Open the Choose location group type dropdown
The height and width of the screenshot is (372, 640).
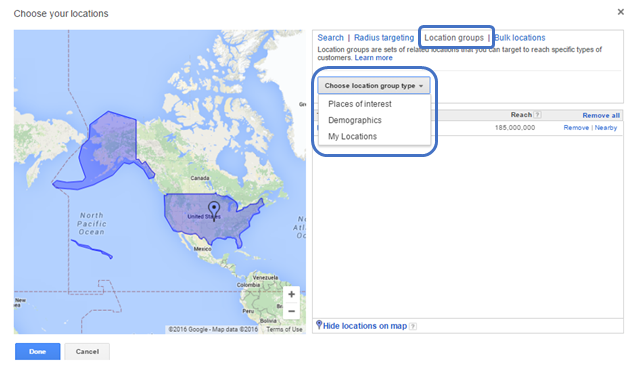point(373,86)
